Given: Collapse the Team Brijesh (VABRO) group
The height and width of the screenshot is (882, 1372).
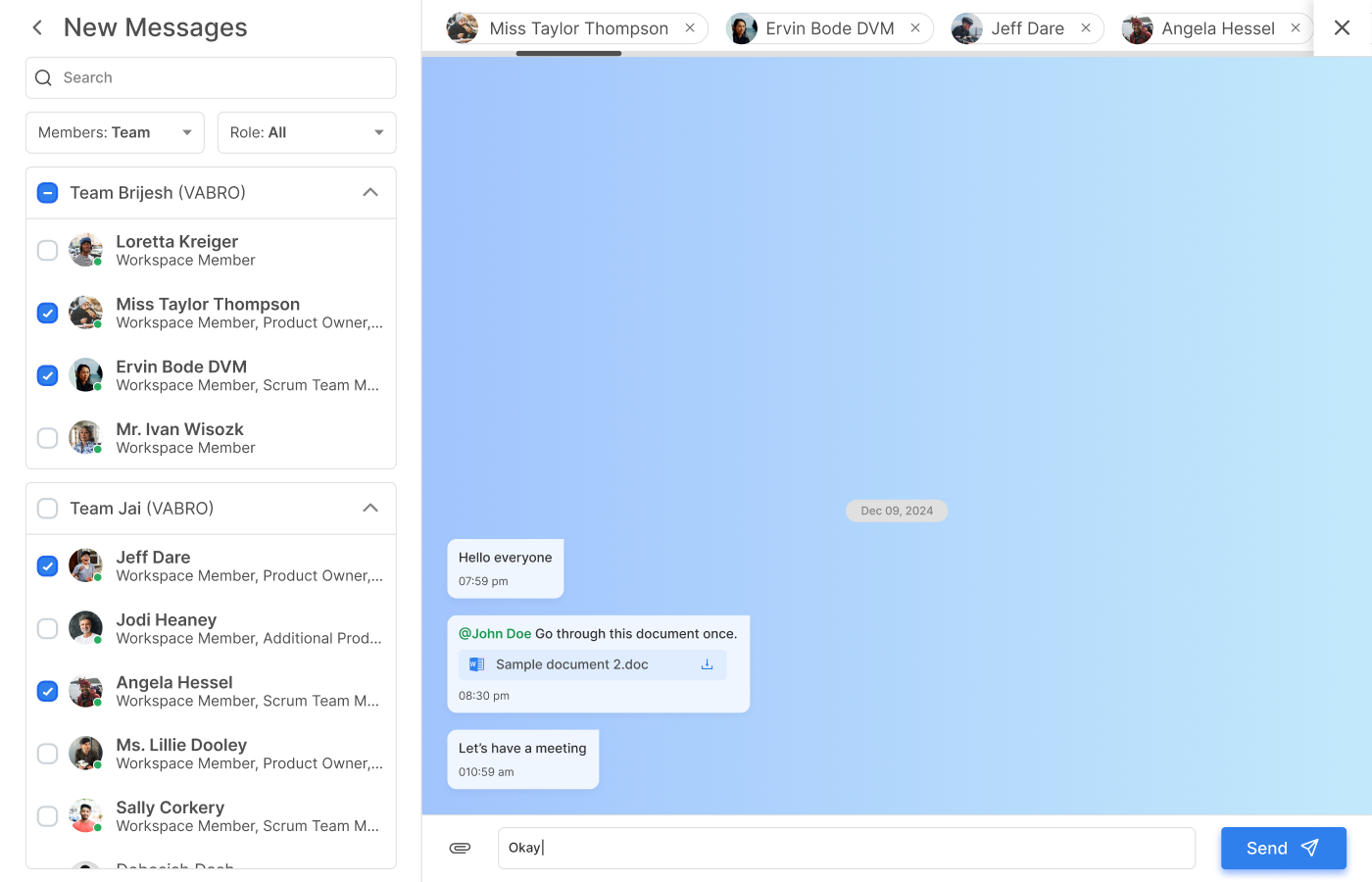Looking at the screenshot, I should [370, 193].
